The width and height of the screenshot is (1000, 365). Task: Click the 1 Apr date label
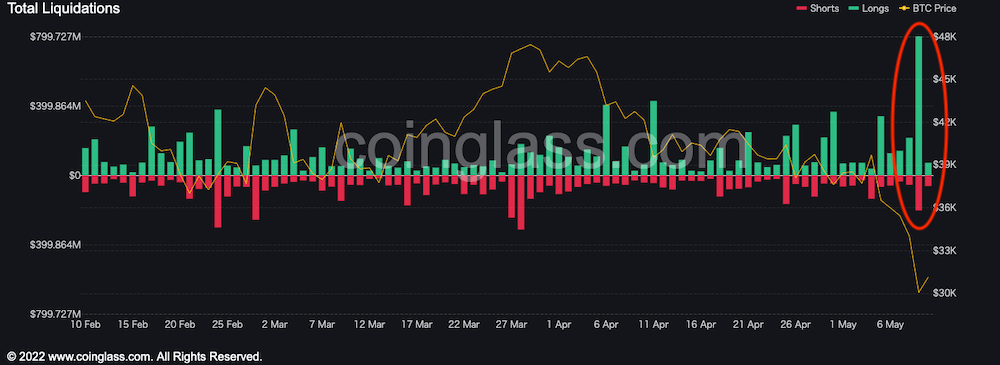click(x=558, y=325)
